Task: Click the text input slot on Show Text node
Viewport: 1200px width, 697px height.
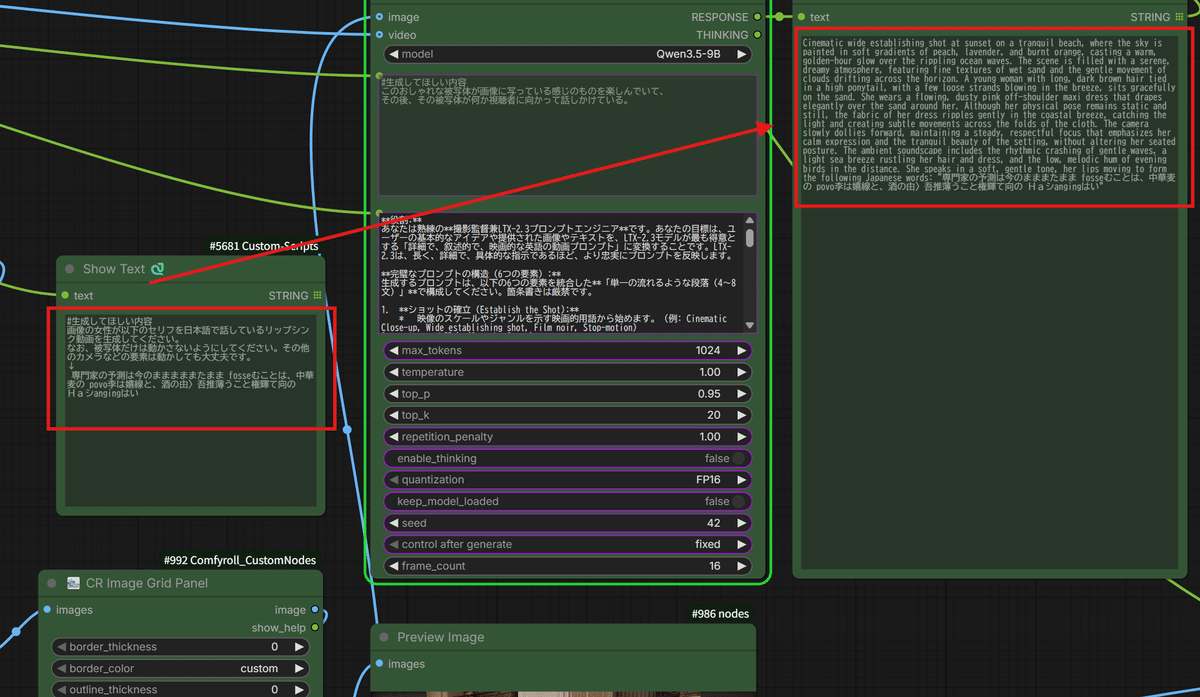Action: (65, 295)
